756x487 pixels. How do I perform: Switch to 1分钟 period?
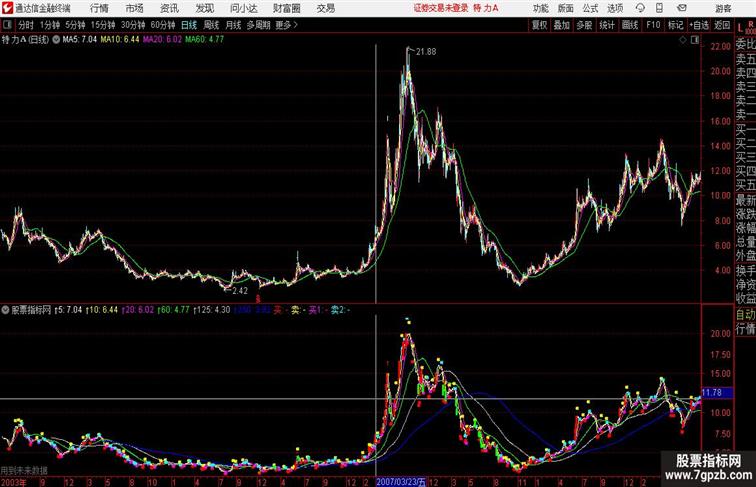(x=49, y=25)
